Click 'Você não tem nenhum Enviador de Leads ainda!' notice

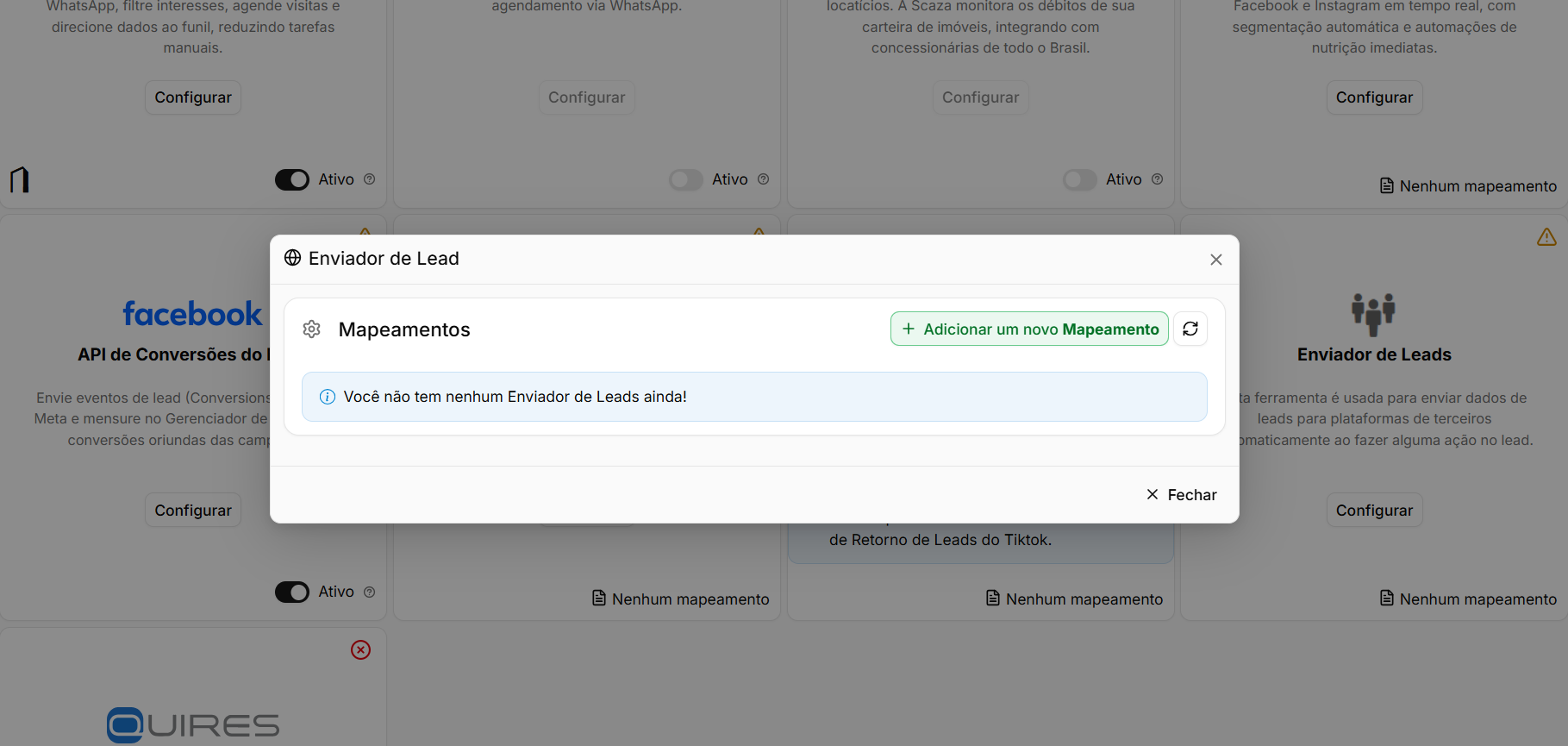point(754,397)
